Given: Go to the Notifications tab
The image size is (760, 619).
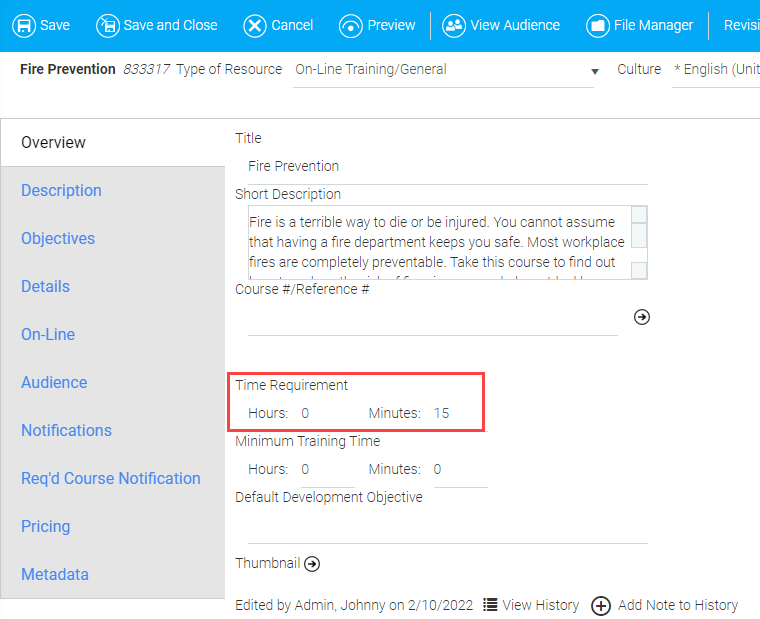Looking at the screenshot, I should [x=66, y=430].
